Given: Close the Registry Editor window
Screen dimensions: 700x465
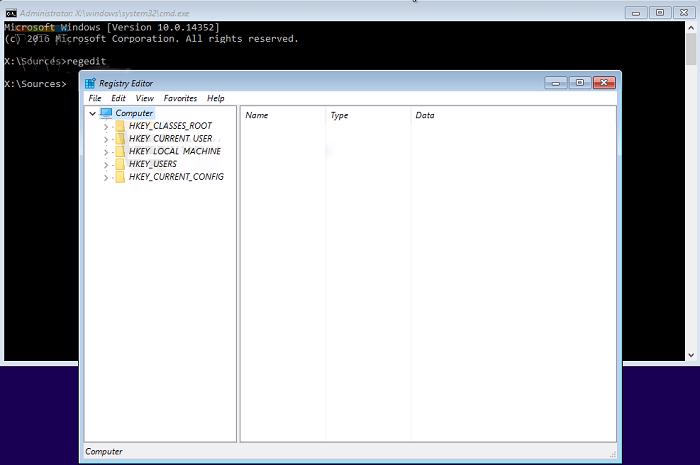Looking at the screenshot, I should 604,83.
